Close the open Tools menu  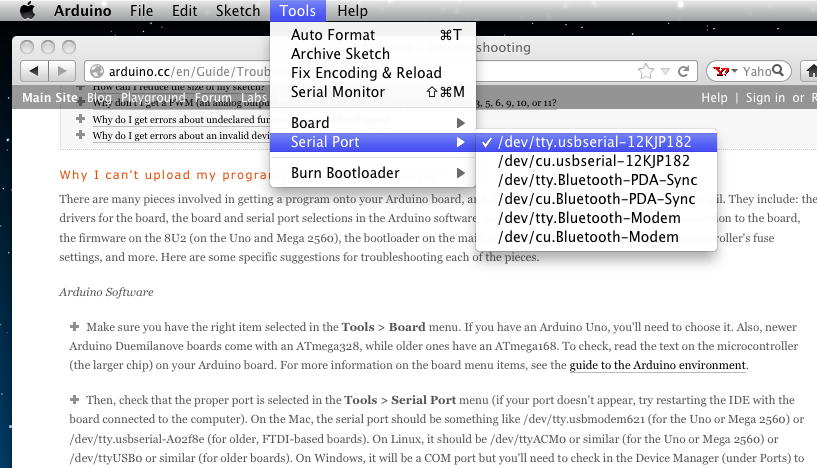(x=298, y=10)
